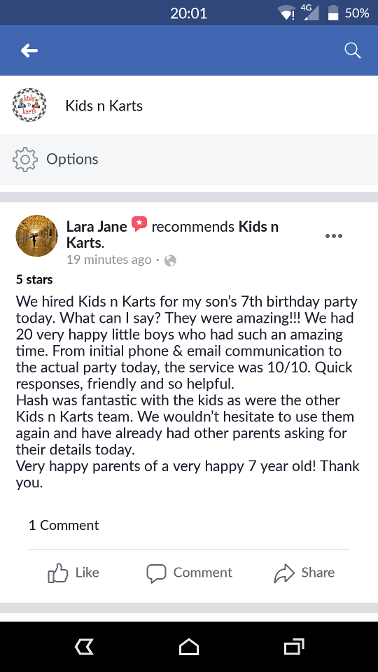378x672 pixels.
Task: Open the Kids n Karts page title
Action: [104, 106]
